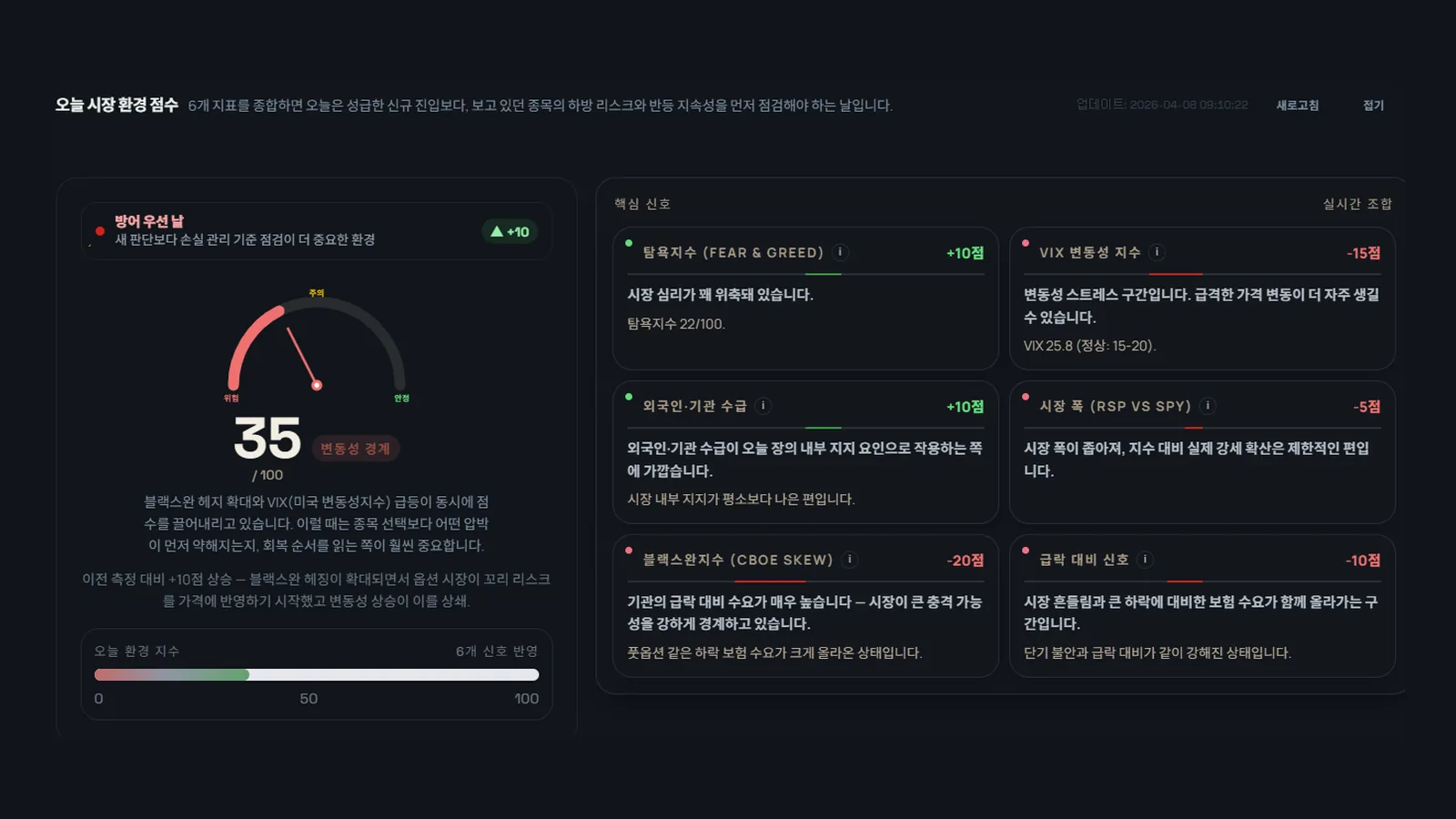Click the 오늘 환경 지수 progress bar
The width and height of the screenshot is (1456, 819).
click(x=316, y=674)
